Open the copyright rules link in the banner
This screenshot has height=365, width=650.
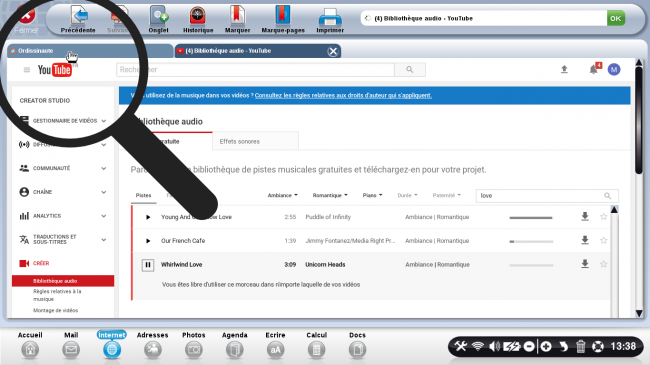tap(343, 95)
